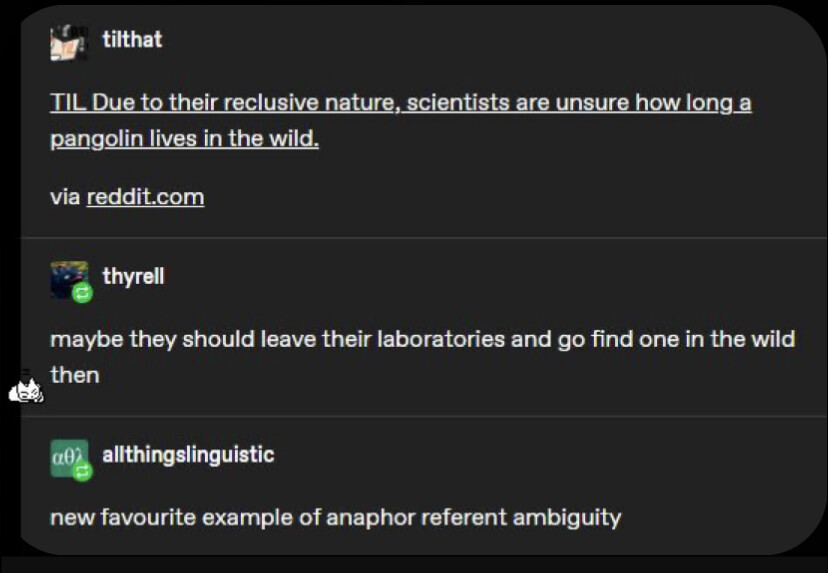
Task: Click the word "then" ending thyrell's reply
Action: (x=75, y=375)
